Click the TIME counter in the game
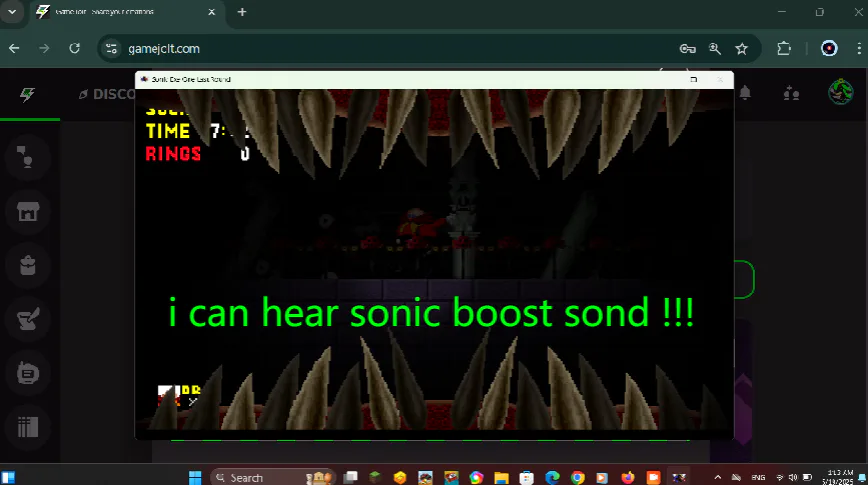 point(198,131)
